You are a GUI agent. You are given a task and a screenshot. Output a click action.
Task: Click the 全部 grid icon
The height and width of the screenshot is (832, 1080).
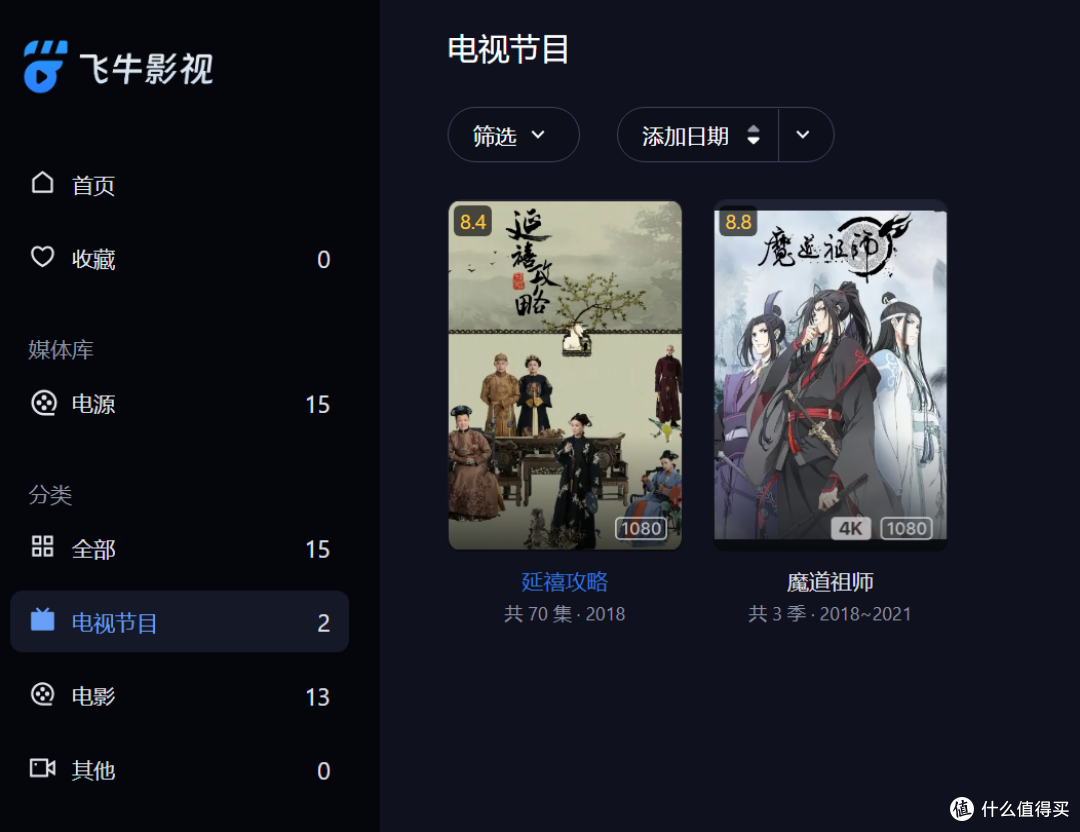pyautogui.click(x=42, y=546)
